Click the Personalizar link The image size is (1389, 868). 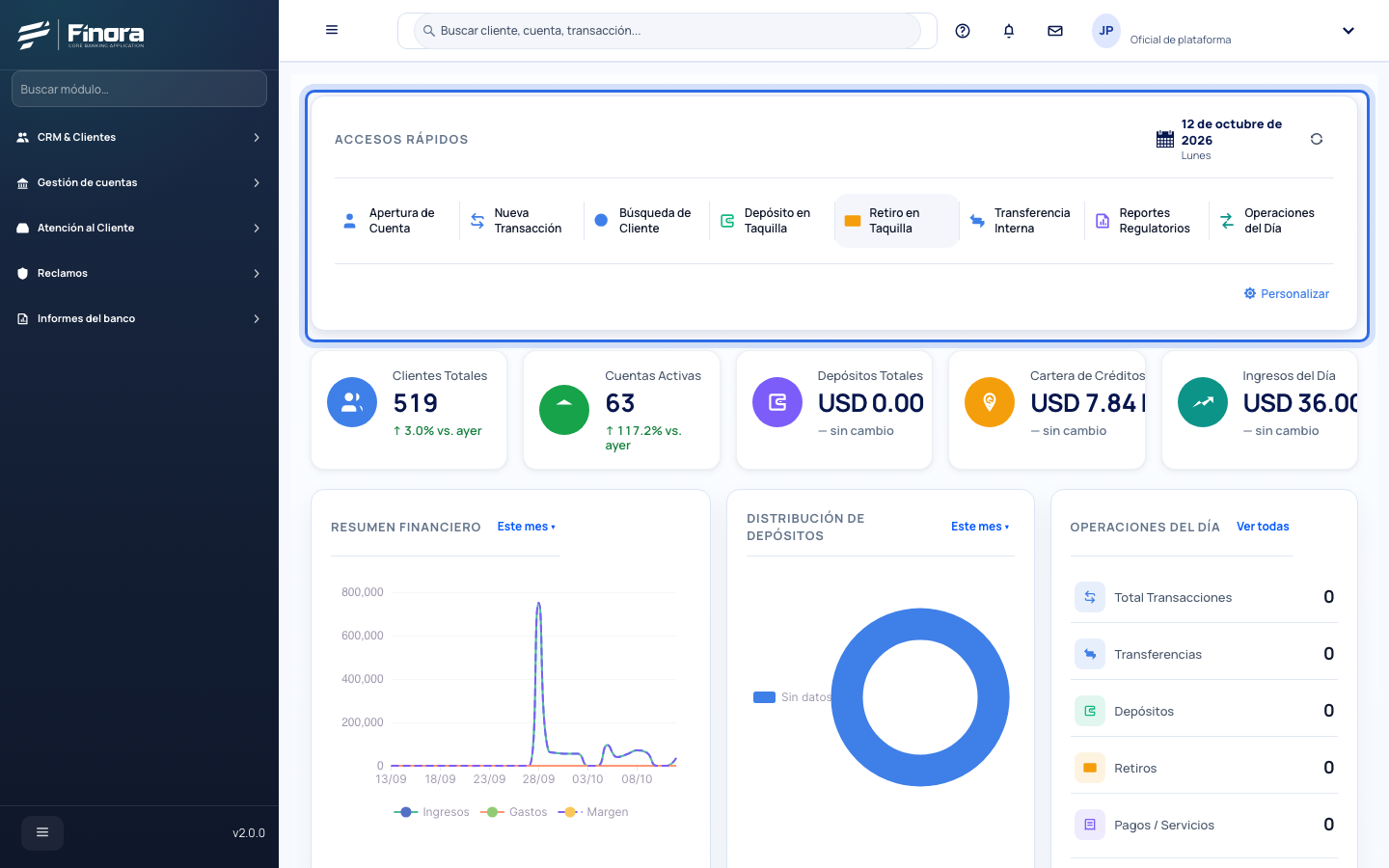click(x=1286, y=293)
